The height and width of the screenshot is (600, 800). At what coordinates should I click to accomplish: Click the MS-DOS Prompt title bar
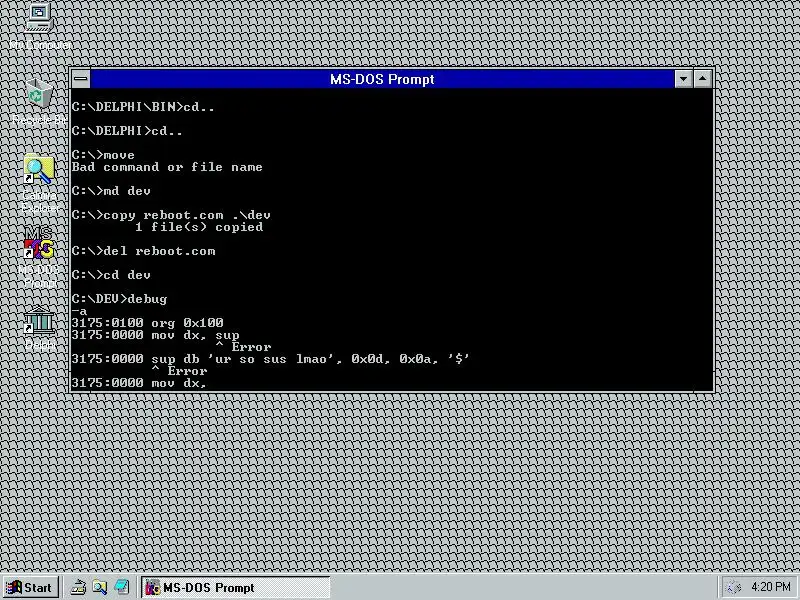(x=382, y=79)
